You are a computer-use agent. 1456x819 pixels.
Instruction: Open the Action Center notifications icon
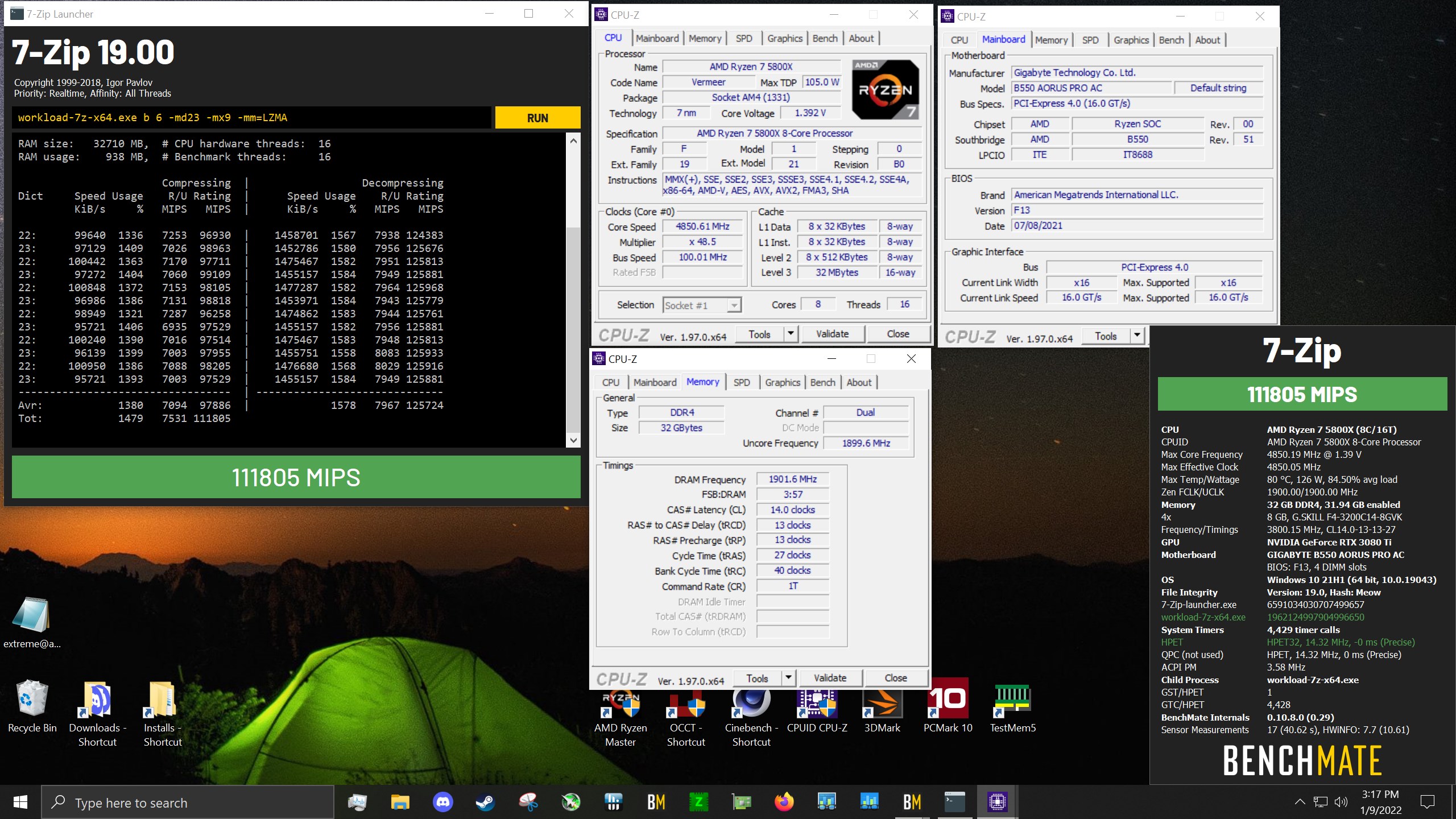pos(1427,802)
